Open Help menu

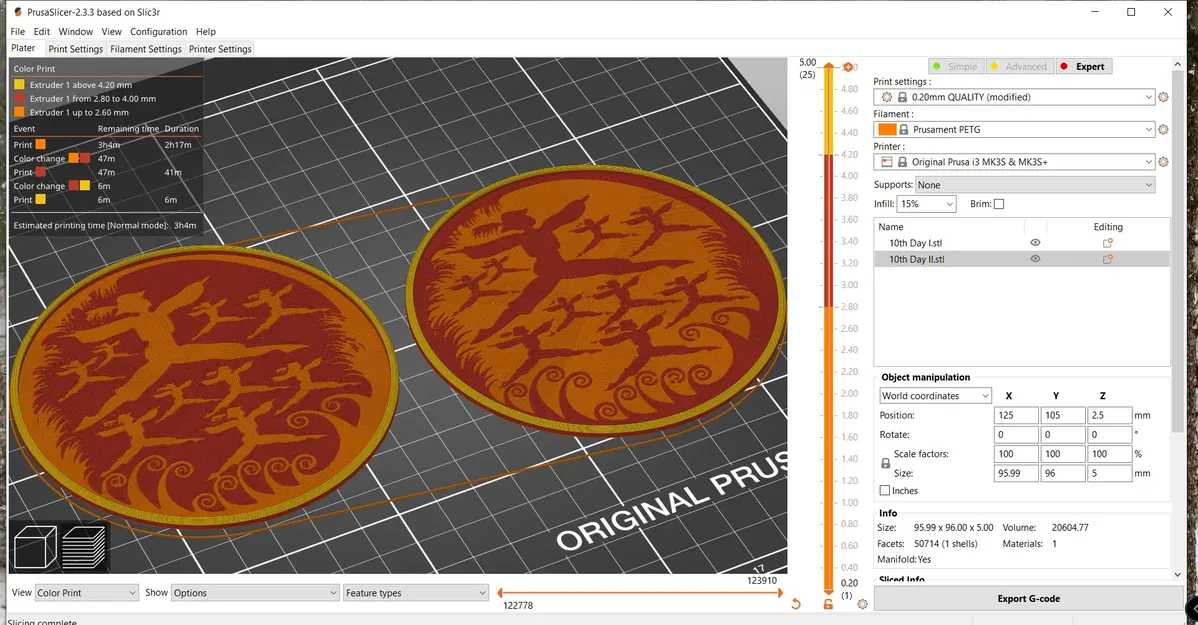point(206,31)
